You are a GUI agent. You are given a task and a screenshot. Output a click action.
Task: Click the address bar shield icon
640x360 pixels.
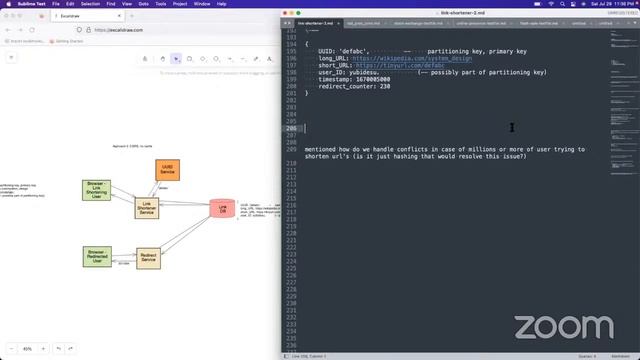coord(79,30)
